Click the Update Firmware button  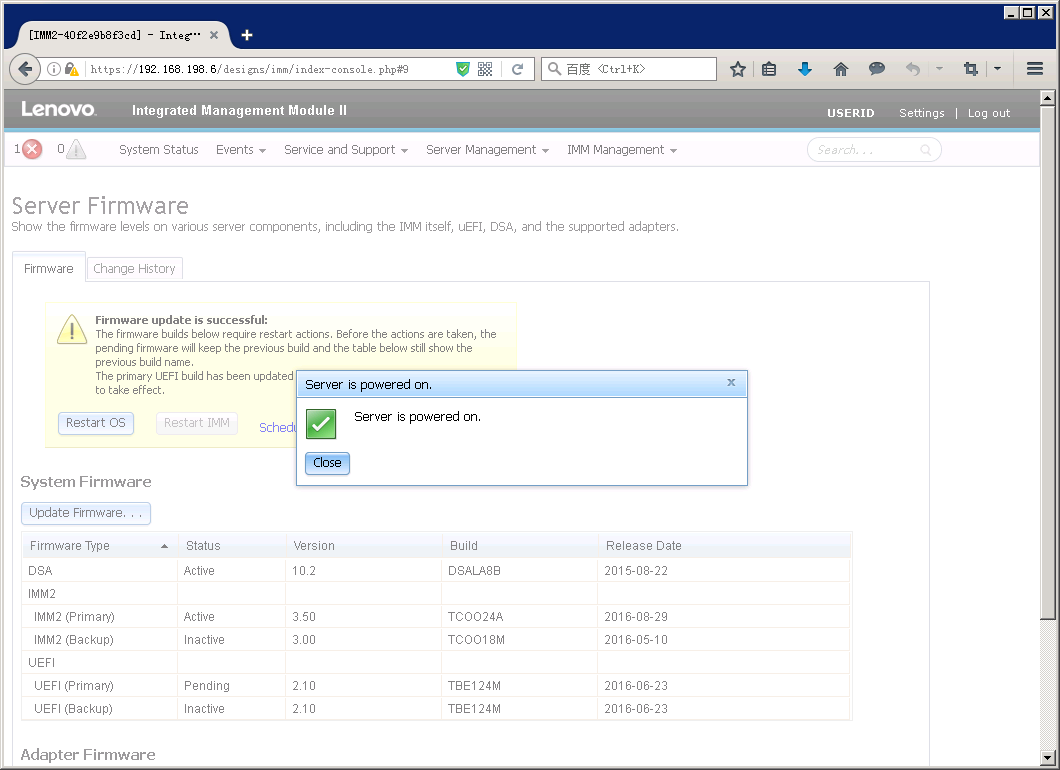86,513
